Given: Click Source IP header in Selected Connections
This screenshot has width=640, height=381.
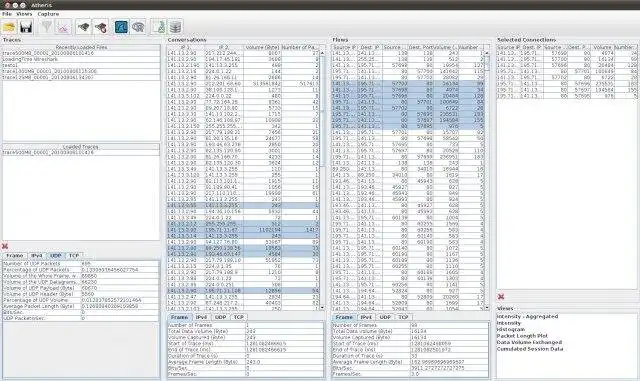Looking at the screenshot, I should (509, 48).
